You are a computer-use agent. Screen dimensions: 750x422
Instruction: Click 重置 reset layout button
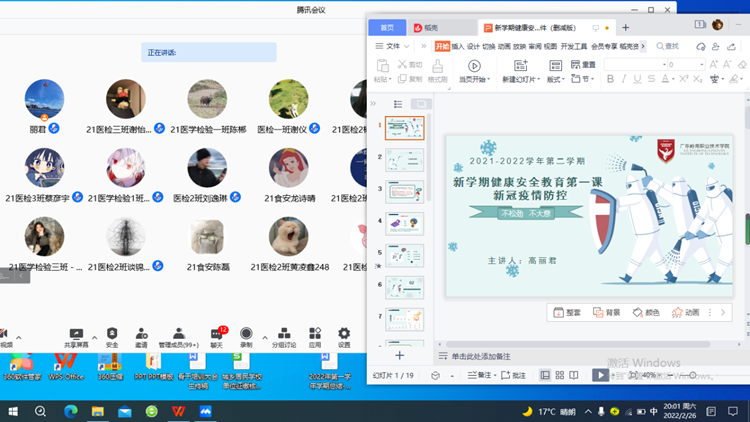583,65
